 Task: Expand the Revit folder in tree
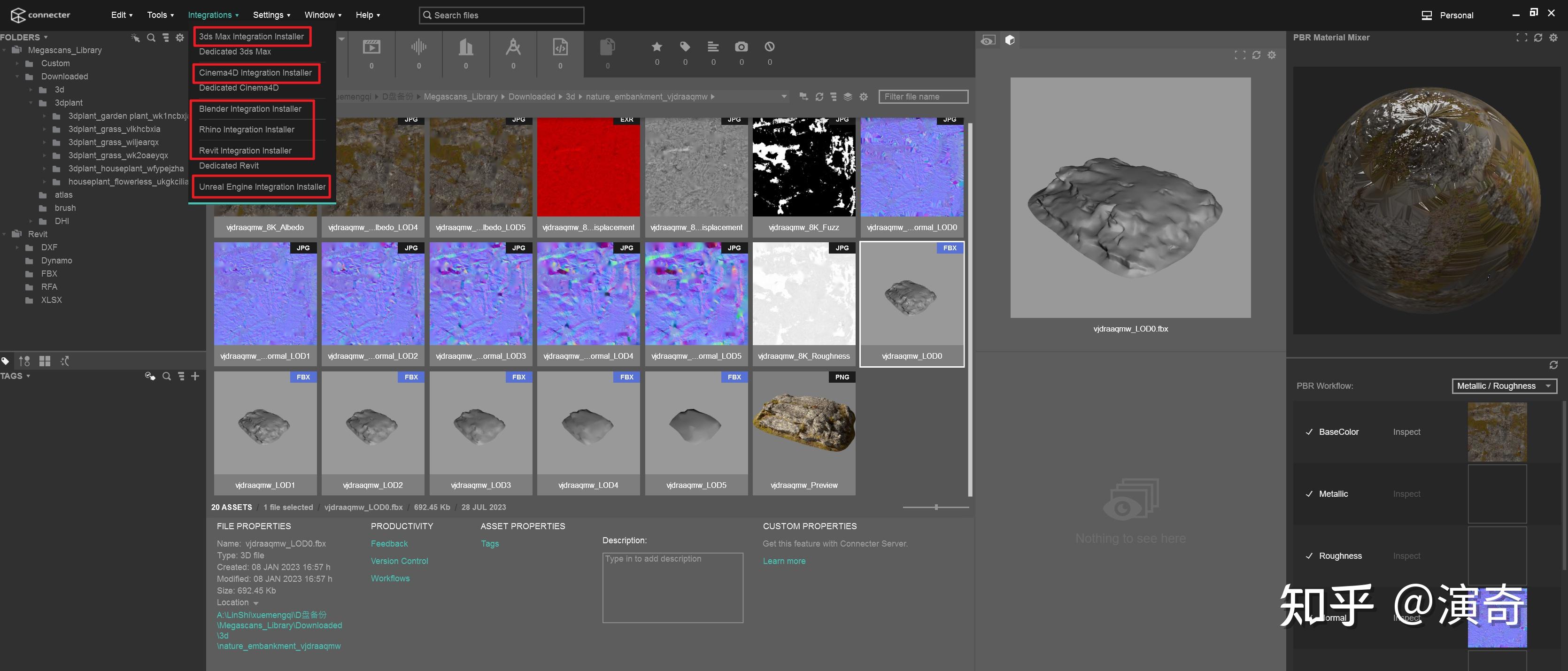pyautogui.click(x=5, y=234)
